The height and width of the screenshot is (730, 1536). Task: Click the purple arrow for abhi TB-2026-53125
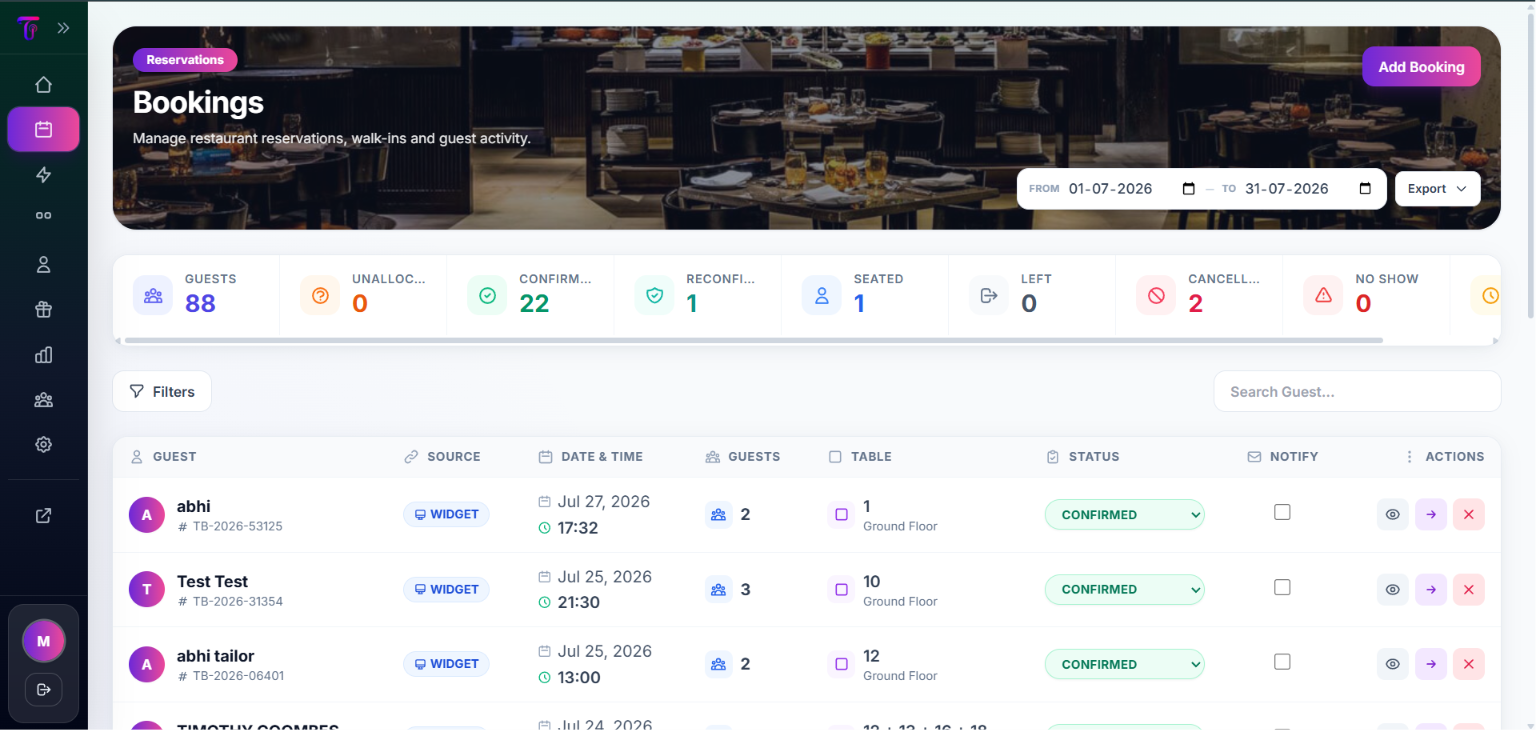(1431, 514)
